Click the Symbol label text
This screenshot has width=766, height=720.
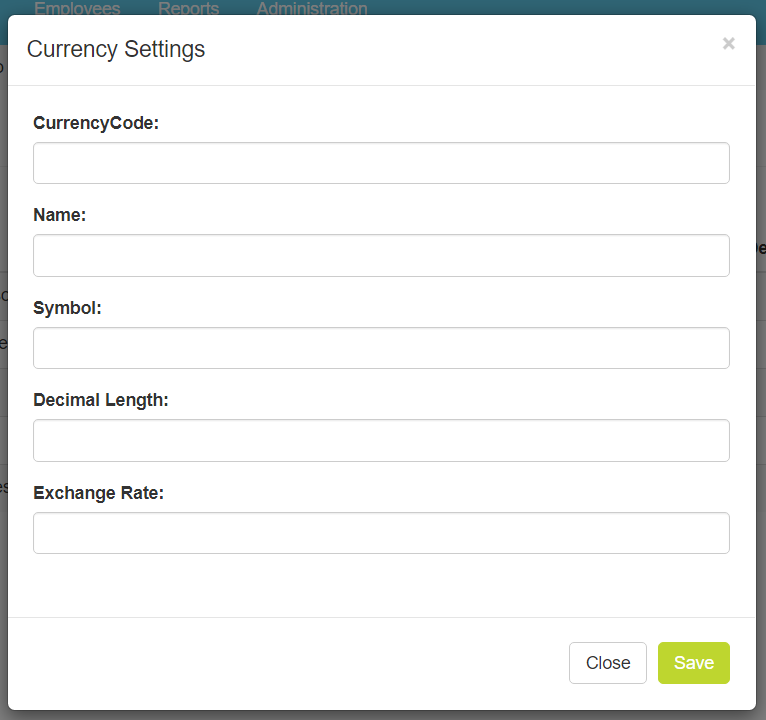[67, 308]
